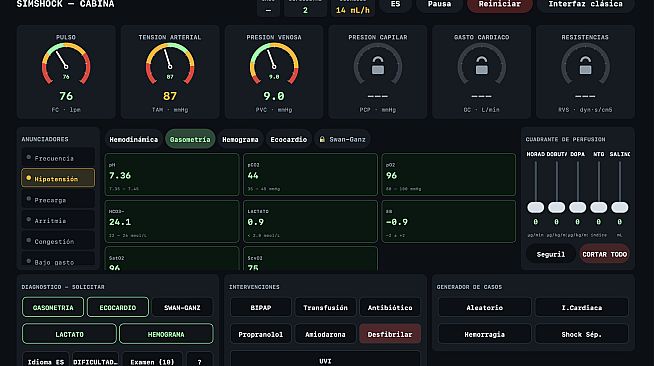Toggle the Hipotensión annunciator
The image size is (654, 366).
[x=58, y=178]
